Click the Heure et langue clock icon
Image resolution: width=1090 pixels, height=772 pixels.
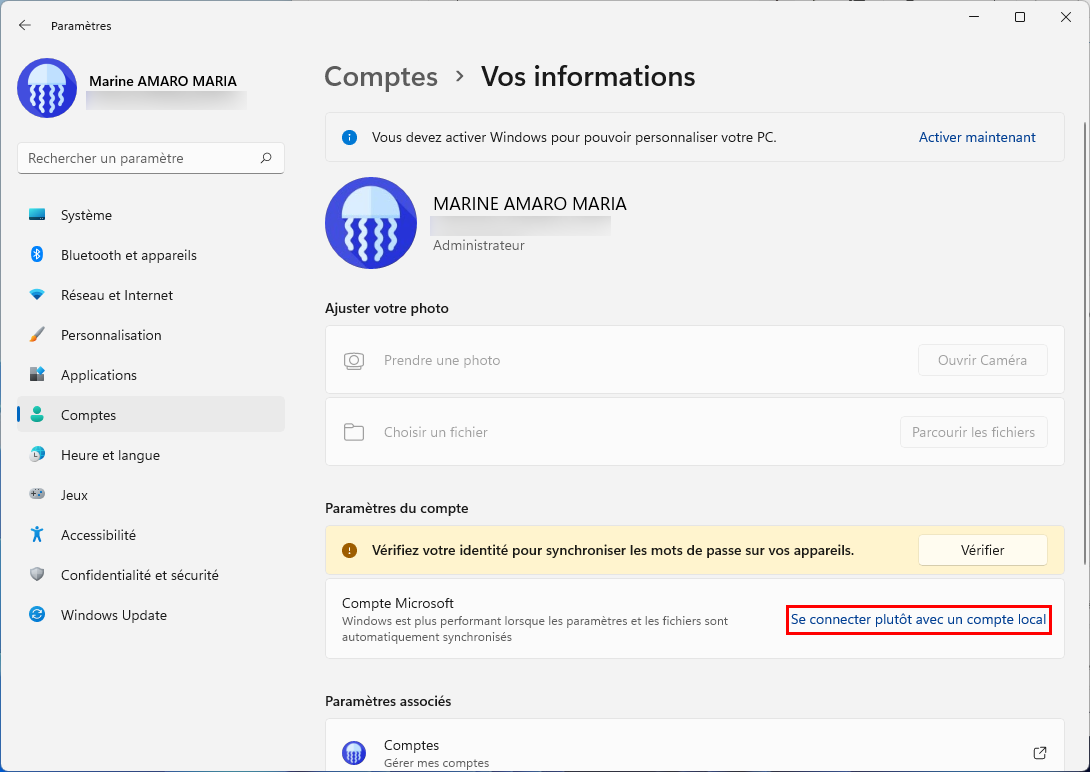click(37, 454)
